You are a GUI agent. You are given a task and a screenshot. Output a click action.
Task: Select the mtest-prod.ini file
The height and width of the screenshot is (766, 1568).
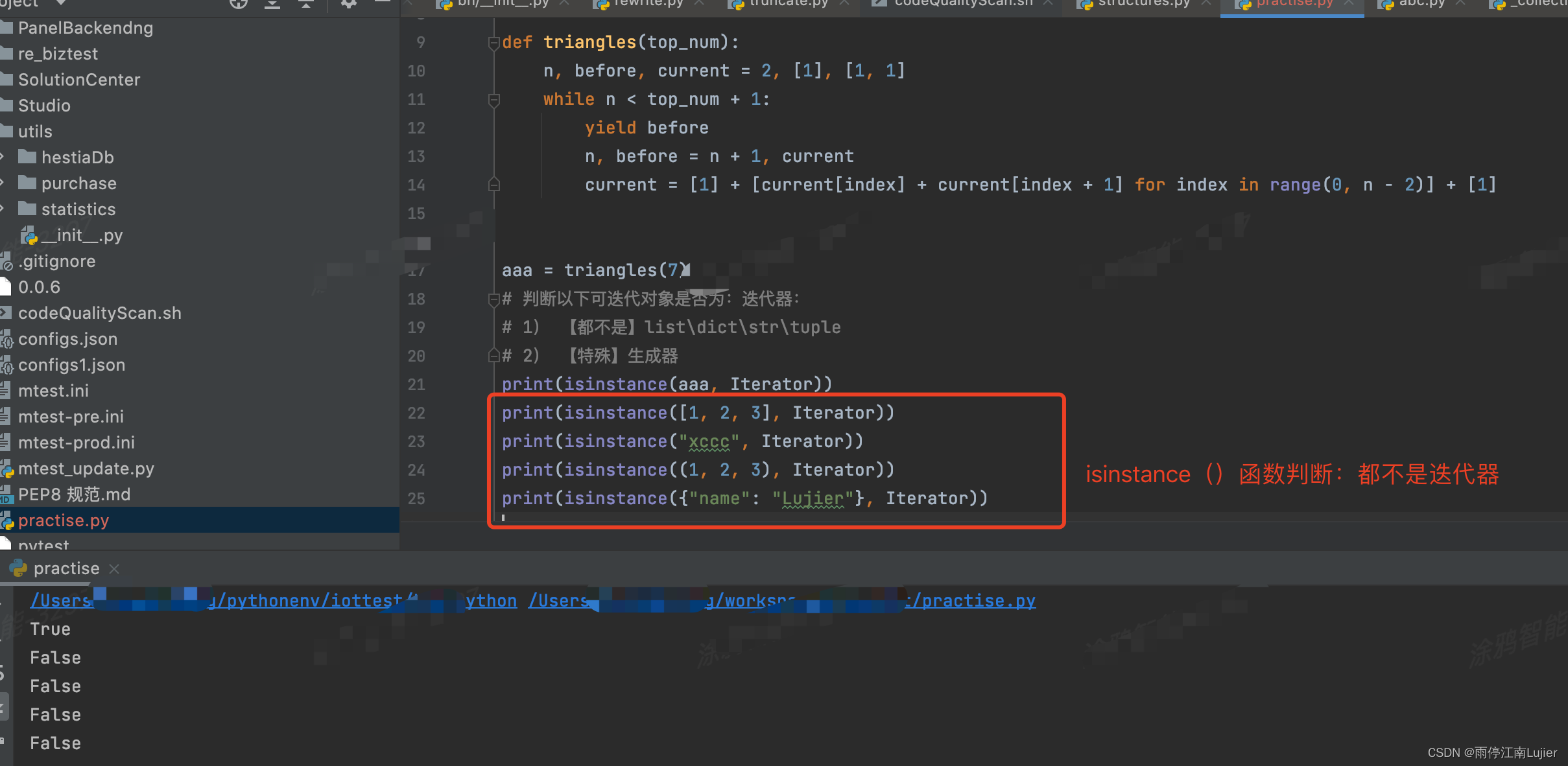point(76,443)
